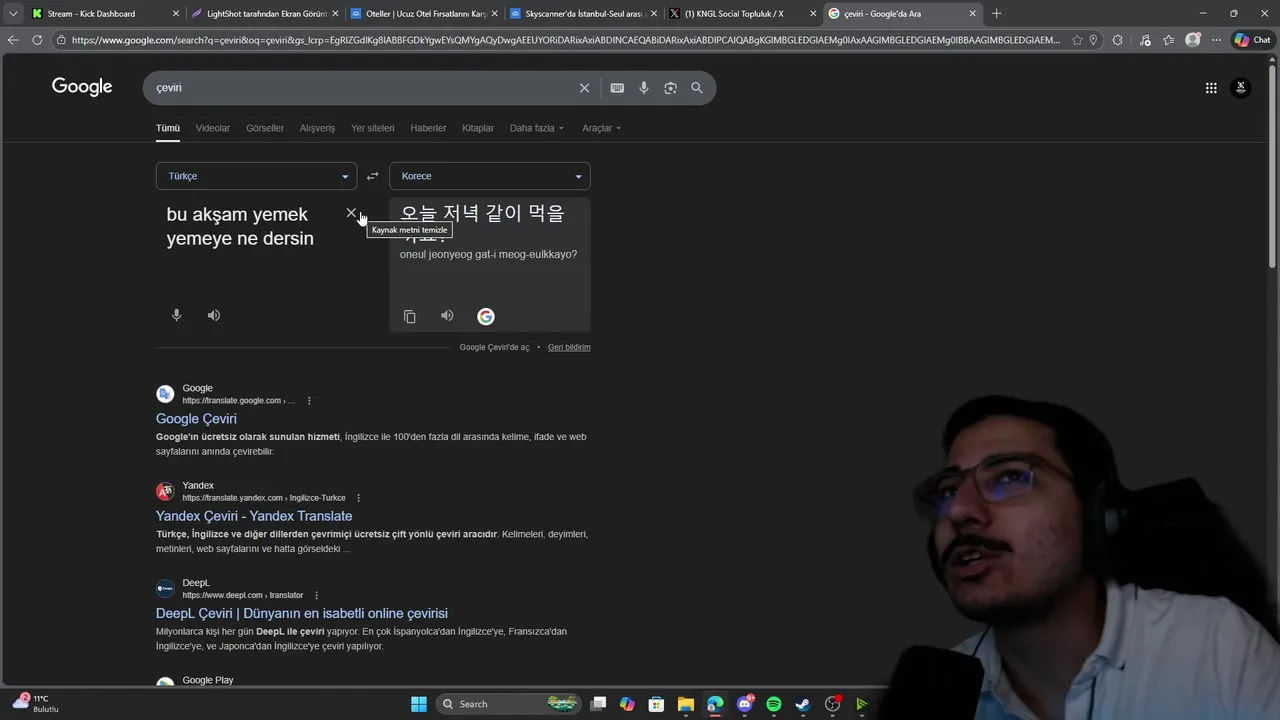Click the Geri bildirim feedback link
Viewport: 1280px width, 720px height.
coord(569,347)
